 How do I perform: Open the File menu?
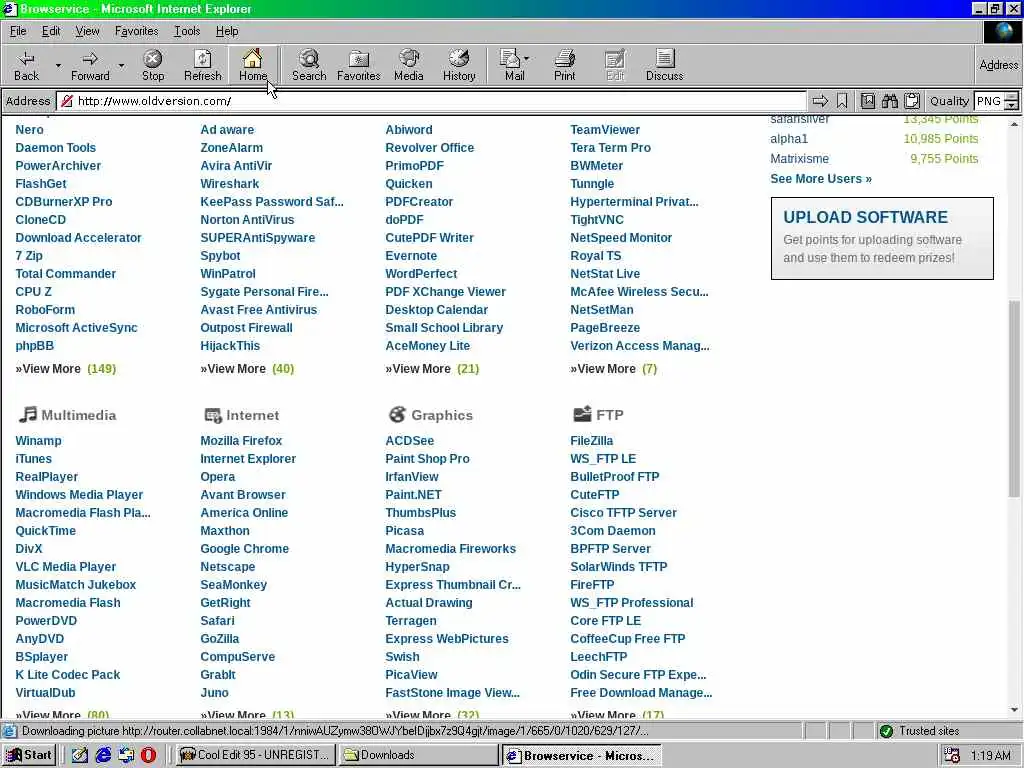[18, 31]
